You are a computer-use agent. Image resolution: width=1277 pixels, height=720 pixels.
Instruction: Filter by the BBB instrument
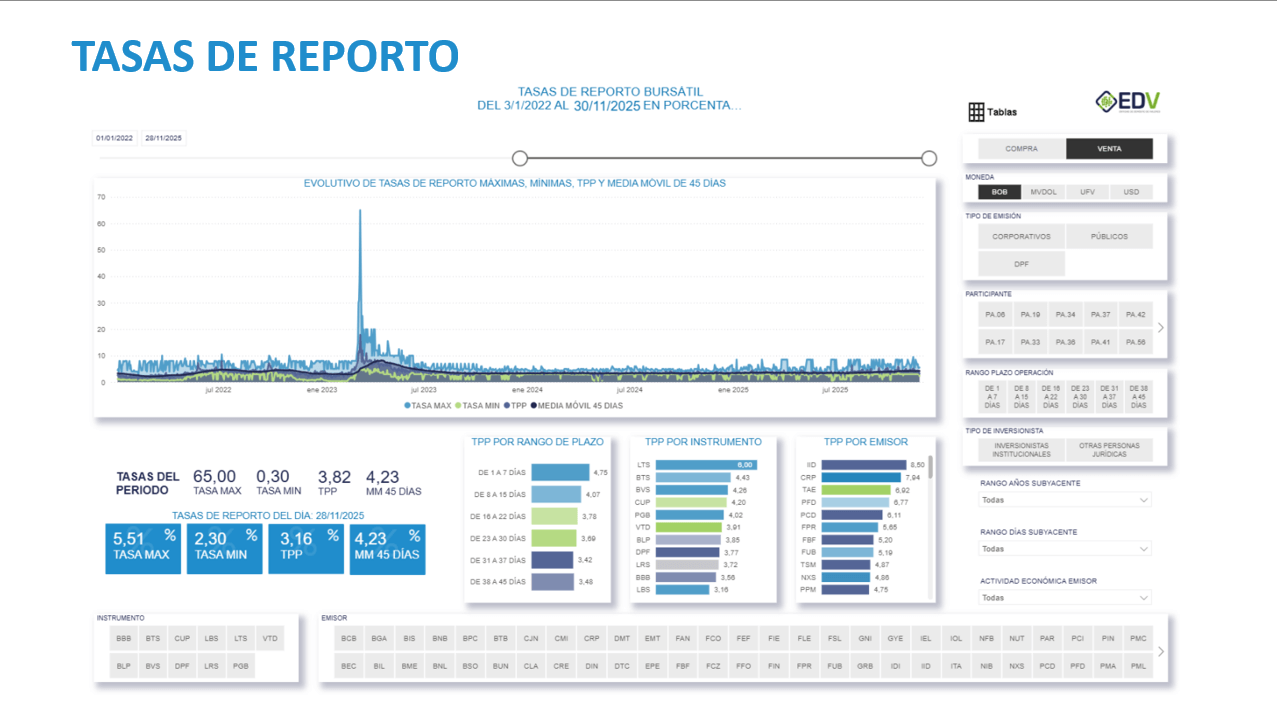click(x=122, y=638)
